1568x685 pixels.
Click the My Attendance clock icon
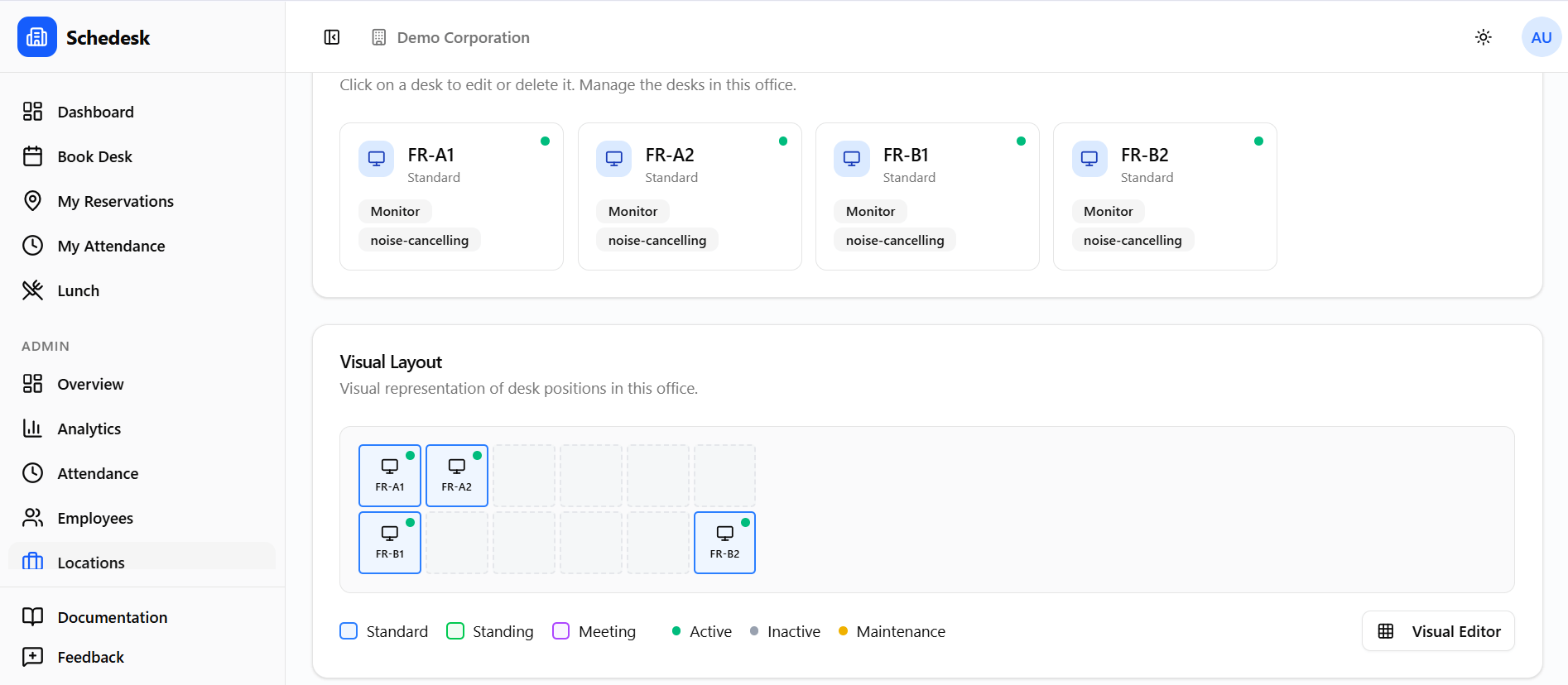pyautogui.click(x=32, y=246)
